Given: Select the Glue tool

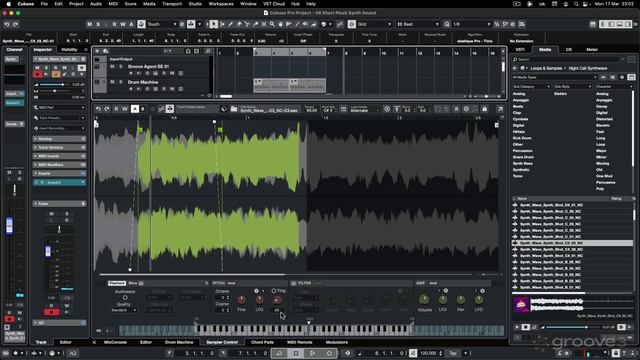Looking at the screenshot, I should coord(256,24).
